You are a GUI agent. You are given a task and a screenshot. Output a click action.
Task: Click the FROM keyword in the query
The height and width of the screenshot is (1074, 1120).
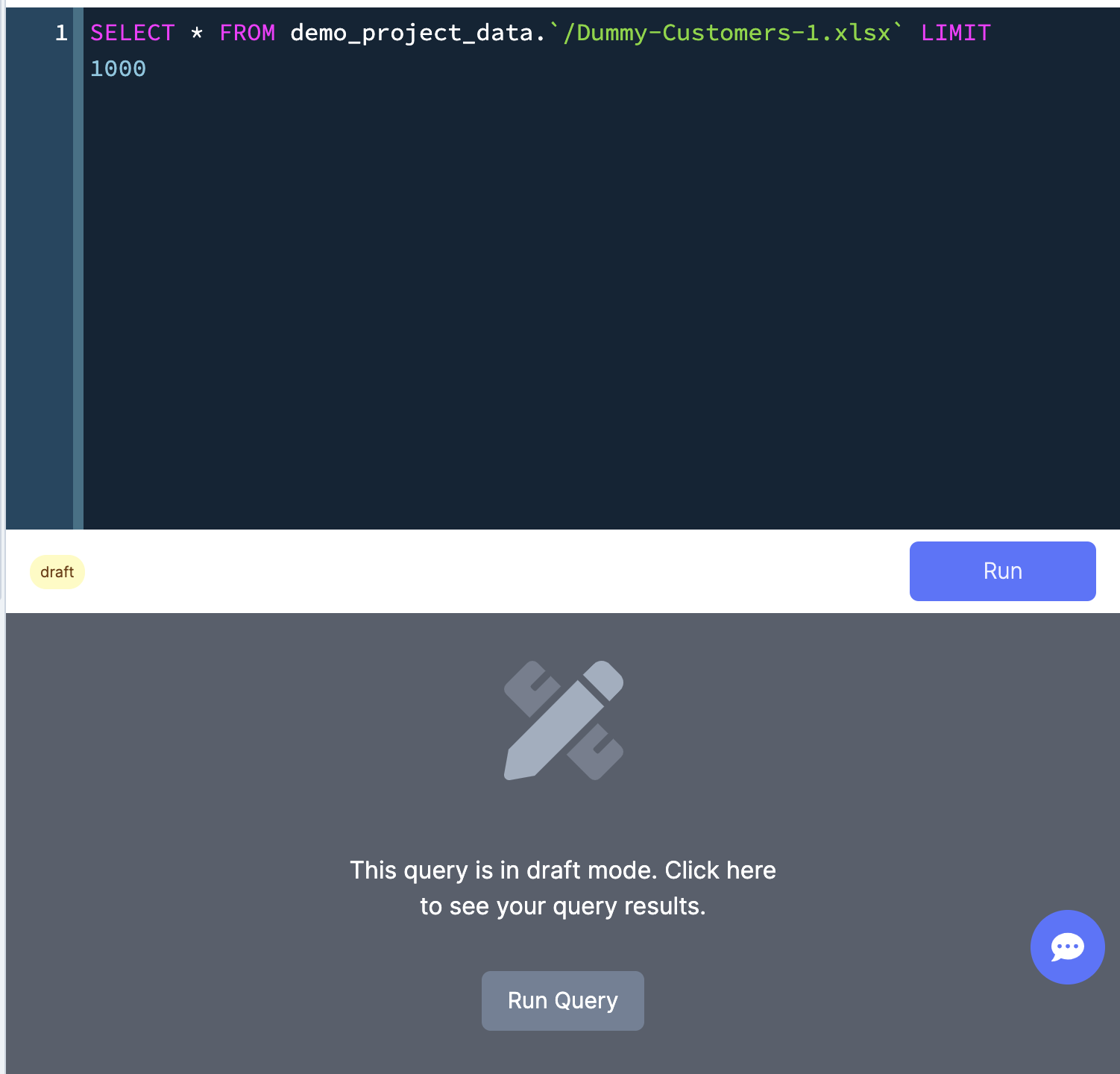click(x=247, y=33)
